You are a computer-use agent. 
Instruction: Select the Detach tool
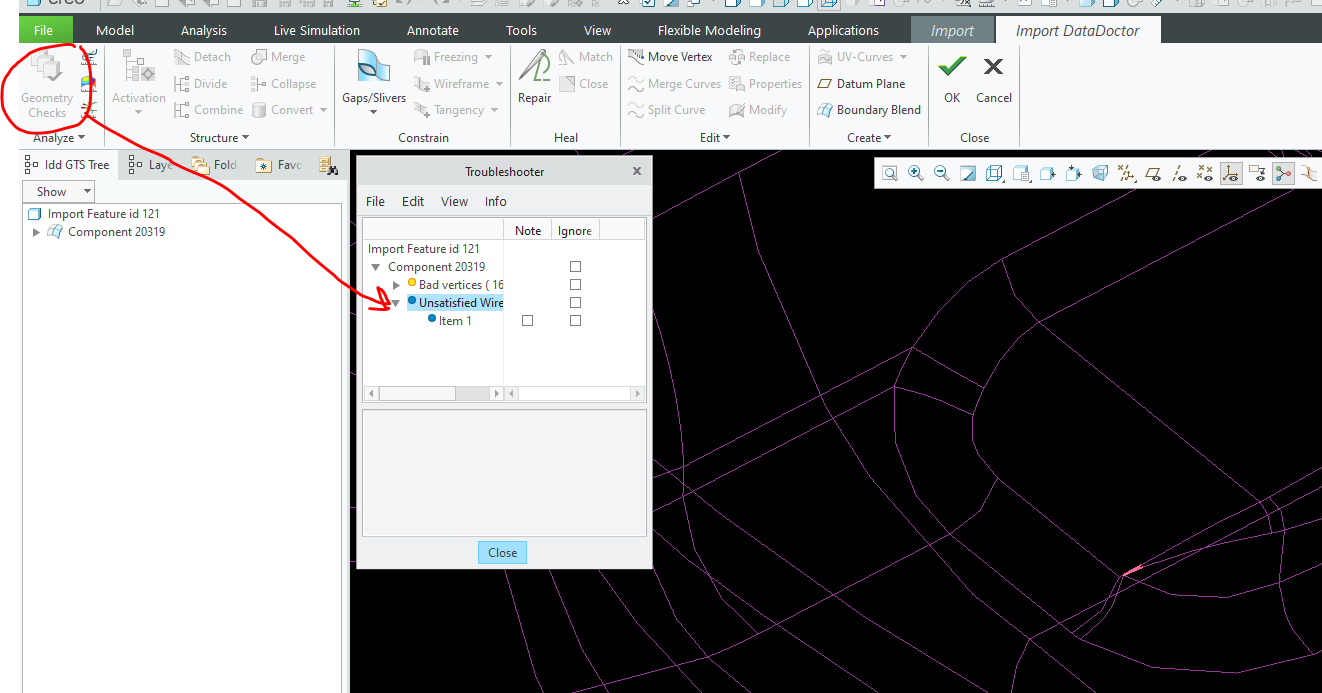click(203, 57)
